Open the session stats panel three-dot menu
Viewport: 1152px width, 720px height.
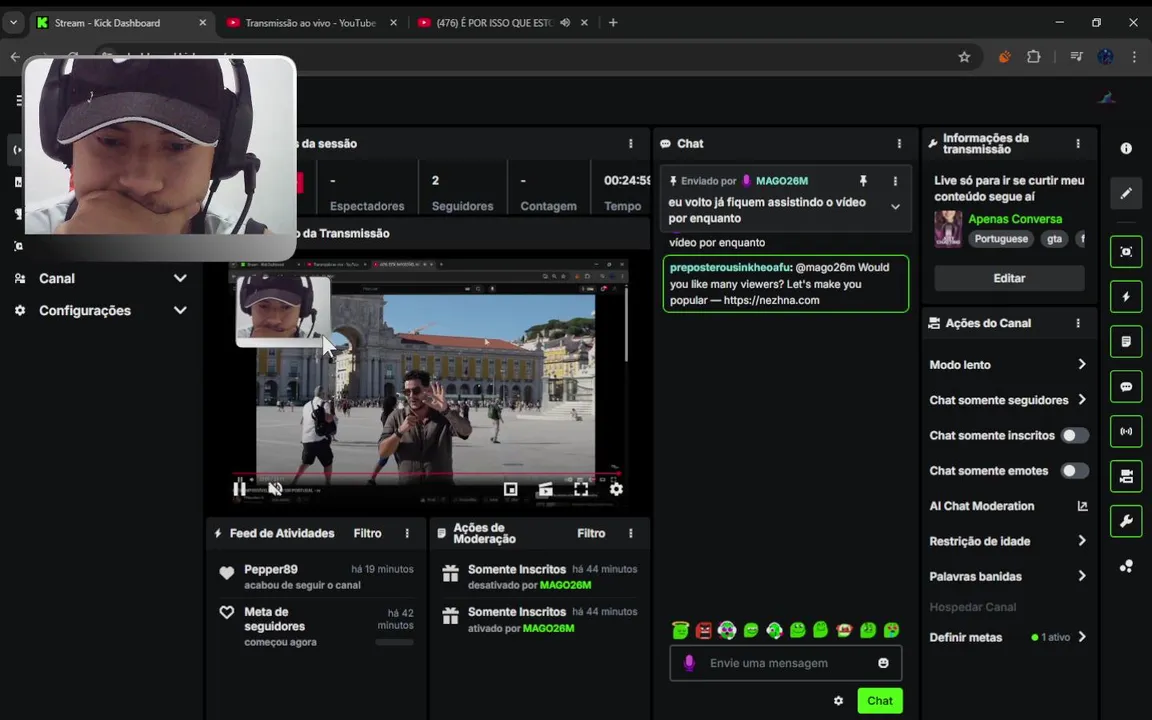[x=630, y=144]
